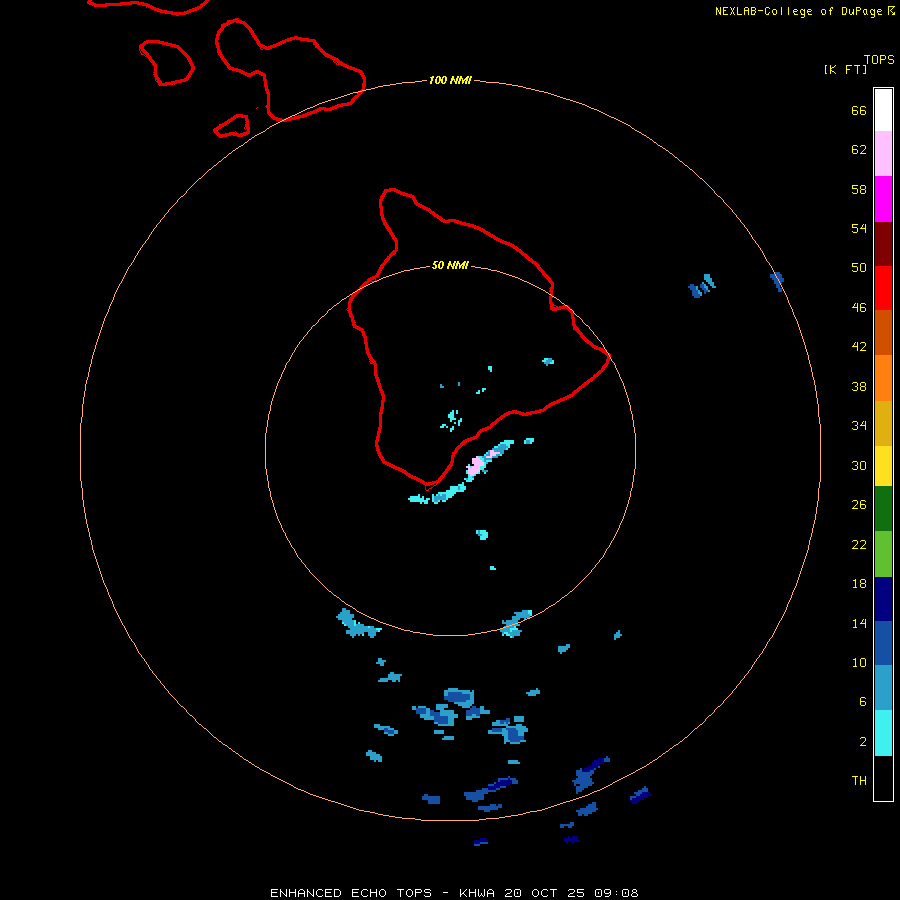Click the legend value 46

pos(859,307)
